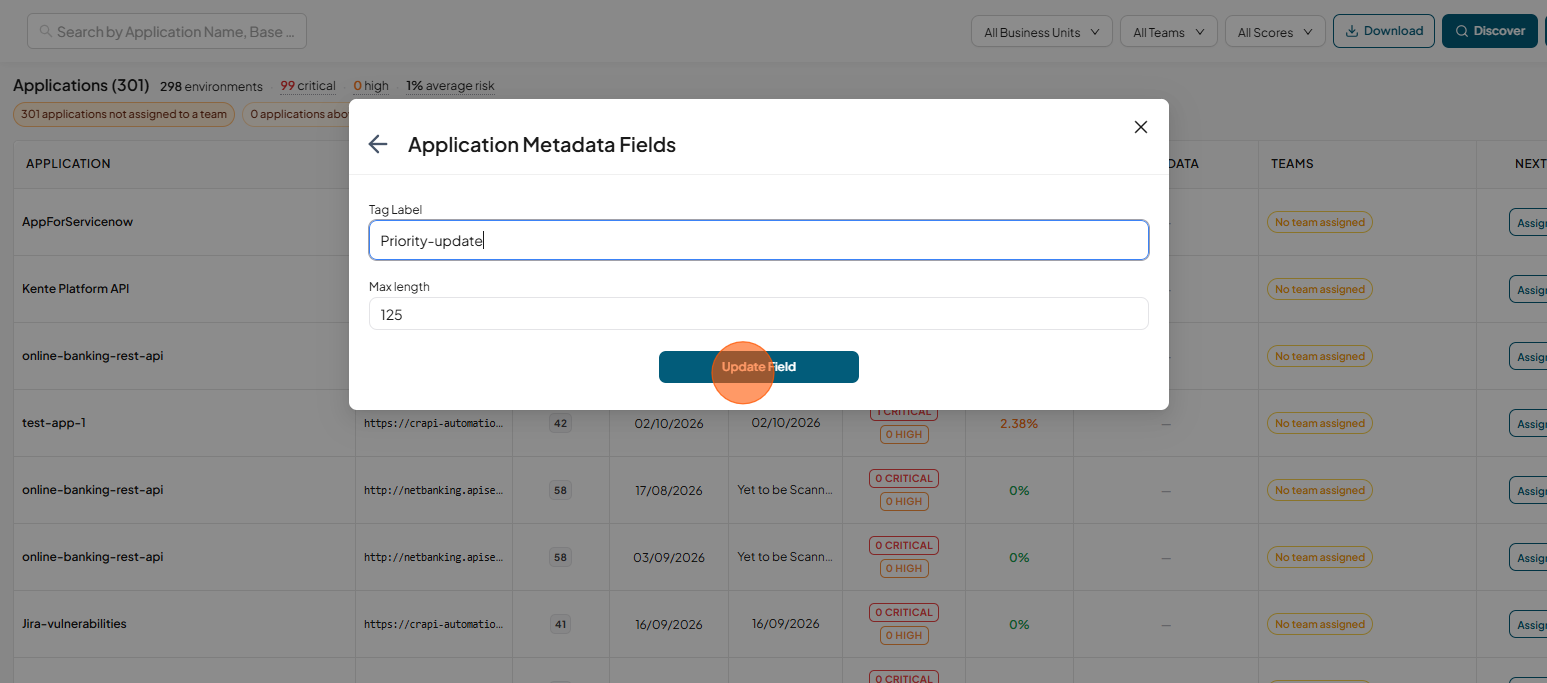Click the endpoint count 42 badge
This screenshot has width=1547, height=683.
coord(560,423)
